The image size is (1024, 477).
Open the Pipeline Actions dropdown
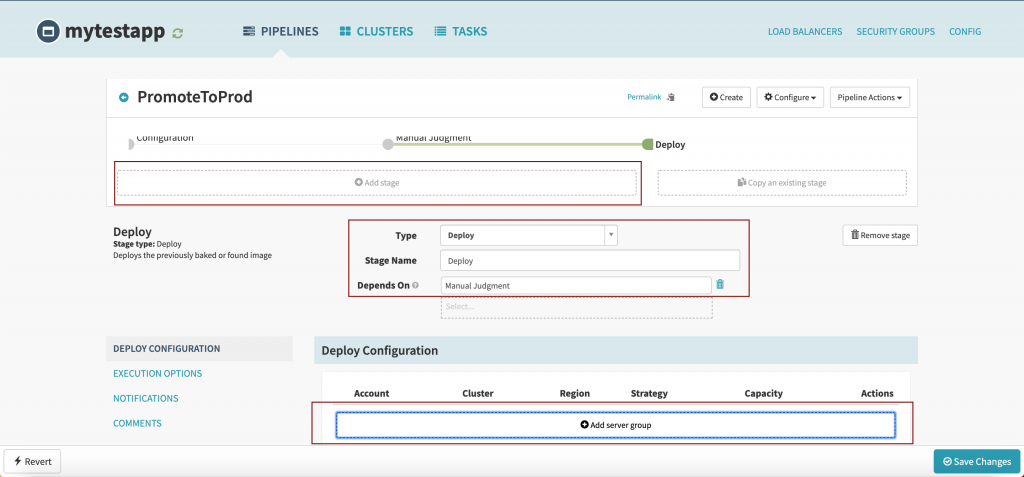pyautogui.click(x=869, y=97)
